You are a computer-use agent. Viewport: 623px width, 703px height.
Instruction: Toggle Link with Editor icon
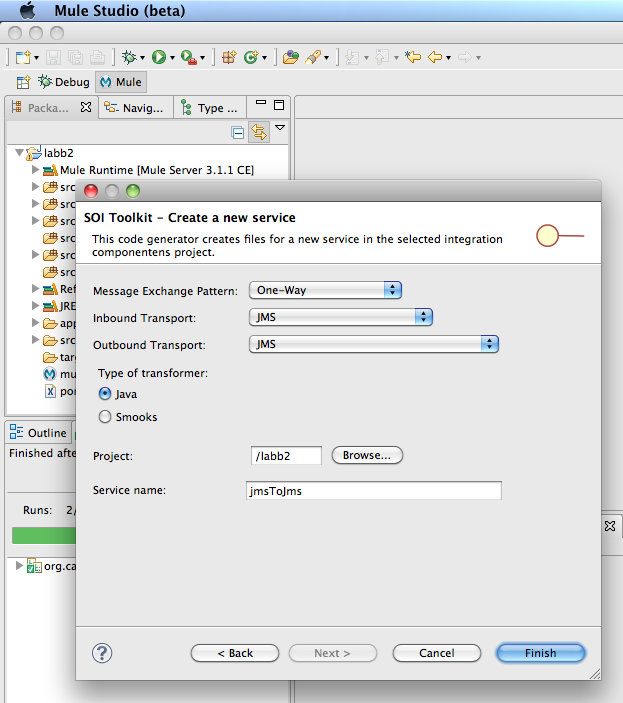click(259, 132)
